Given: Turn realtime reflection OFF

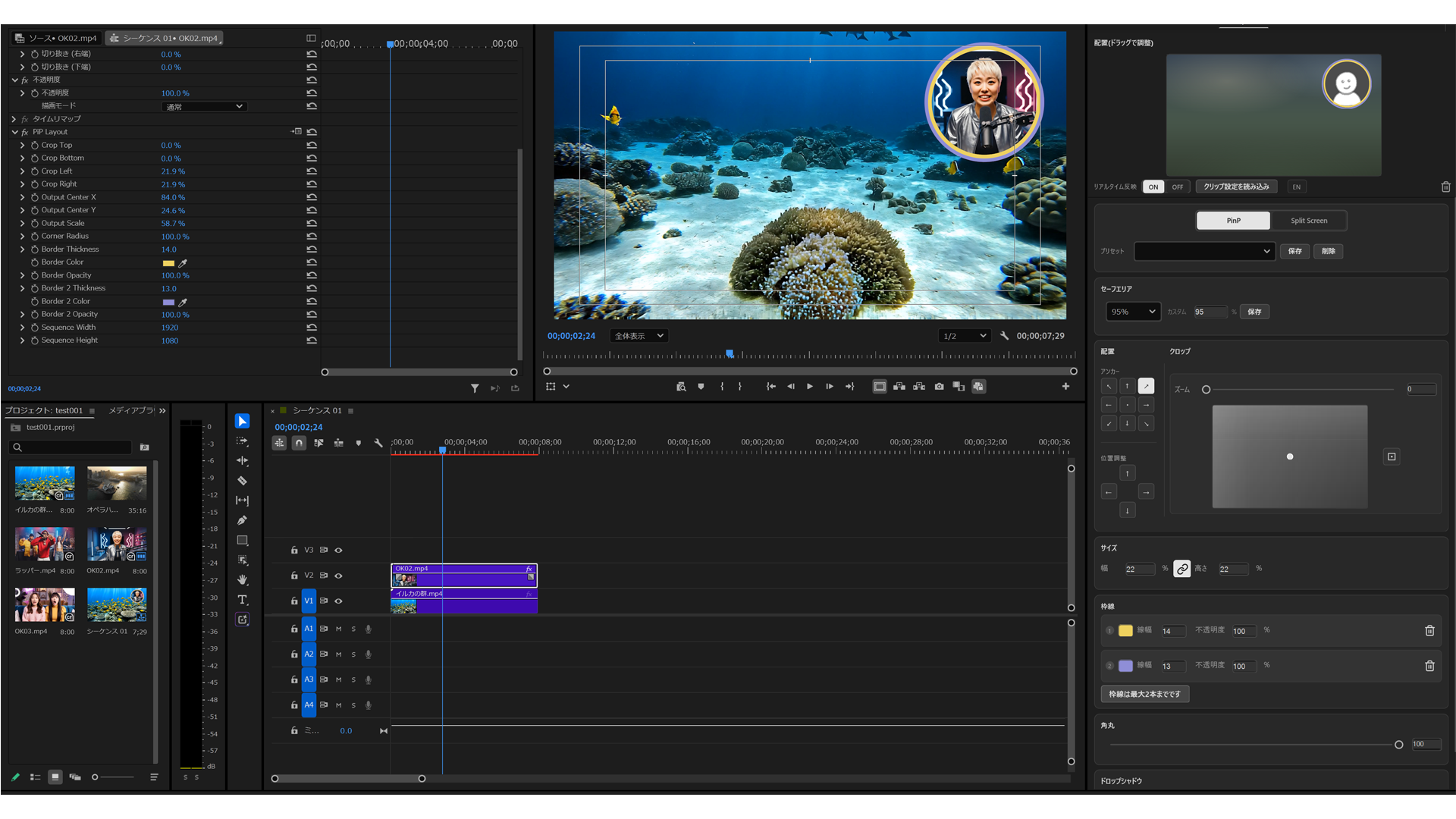Looking at the screenshot, I should [1177, 187].
